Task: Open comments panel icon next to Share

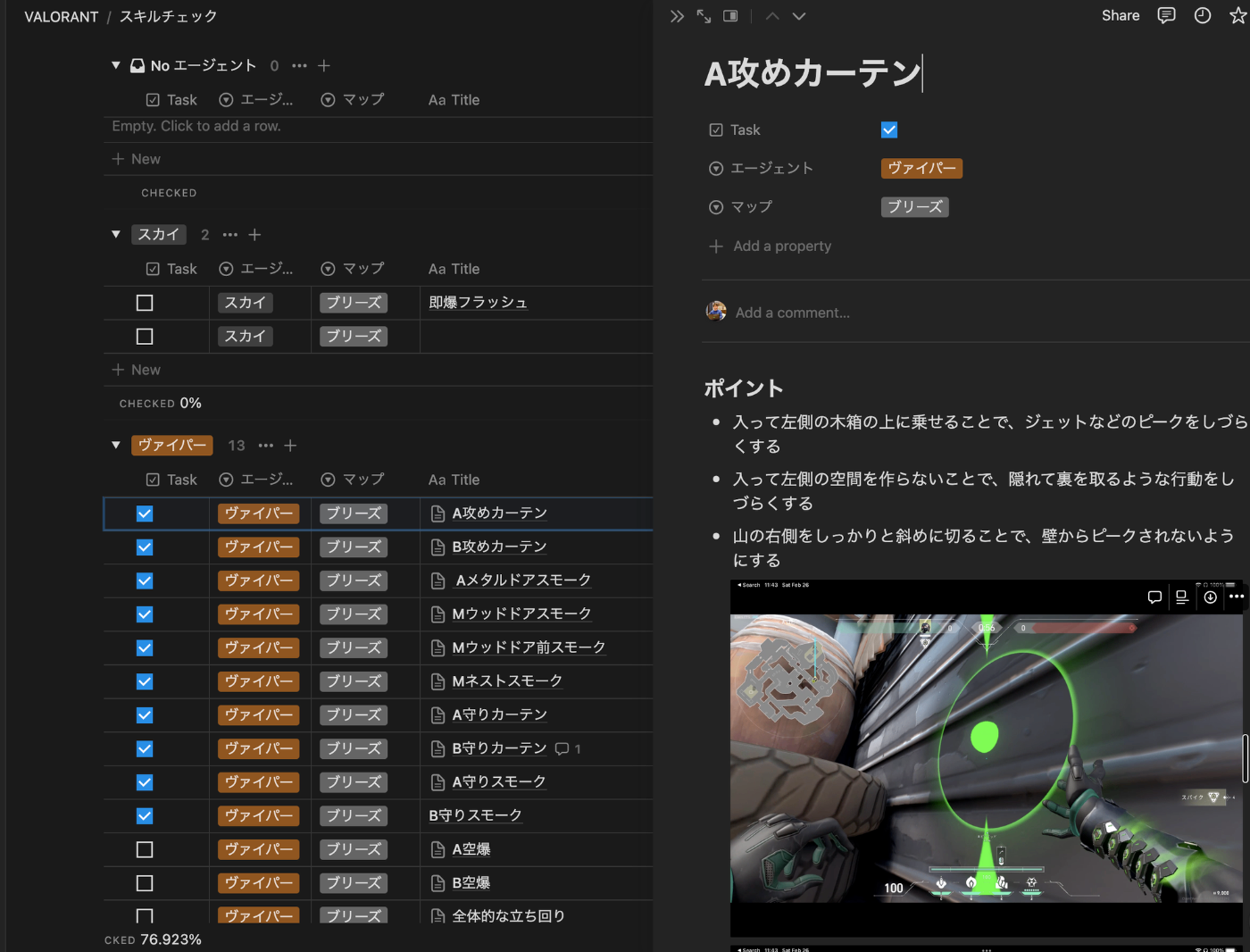Action: pyautogui.click(x=1166, y=16)
